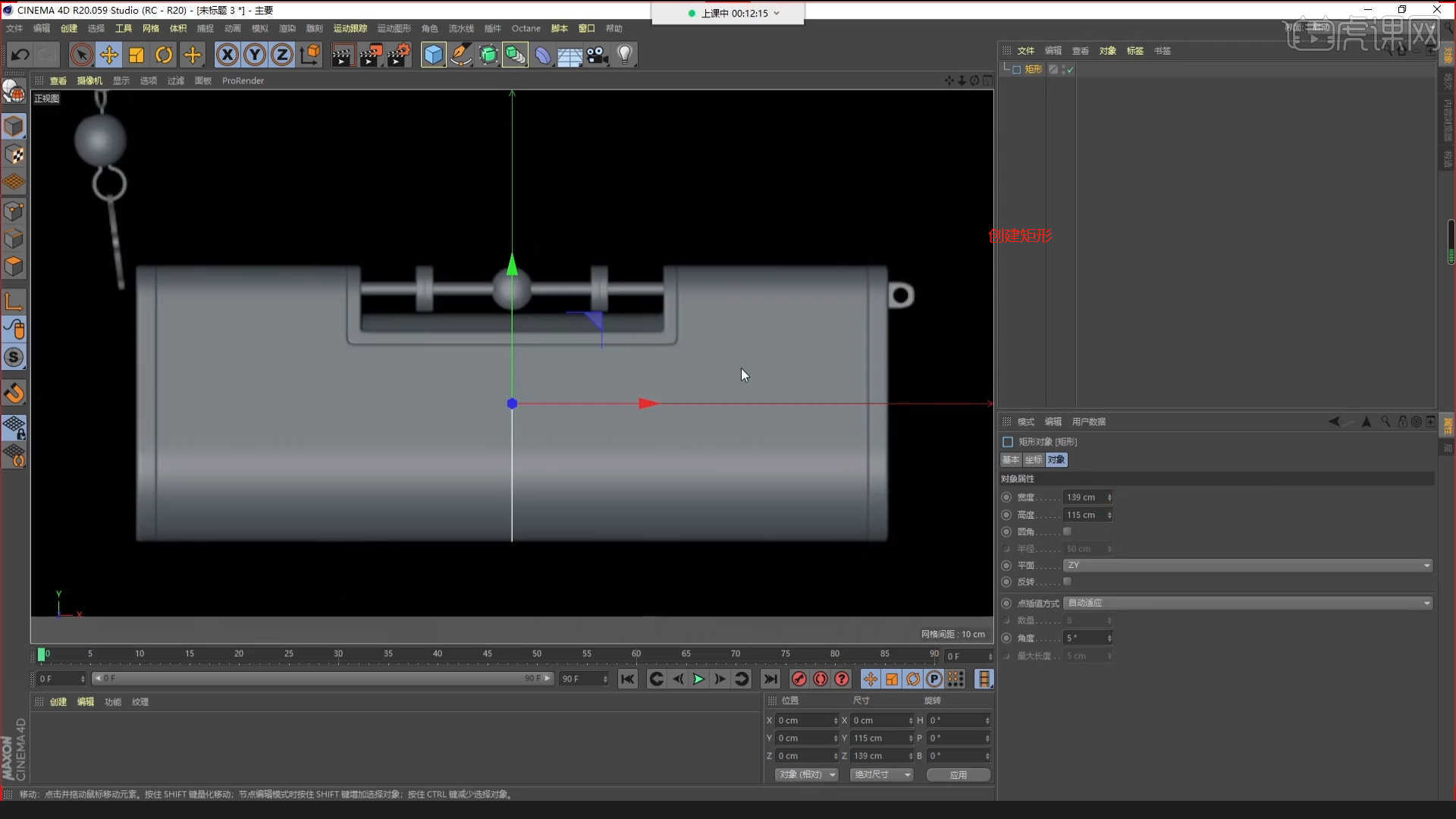
Task: Open the Octane menu
Action: [526, 28]
